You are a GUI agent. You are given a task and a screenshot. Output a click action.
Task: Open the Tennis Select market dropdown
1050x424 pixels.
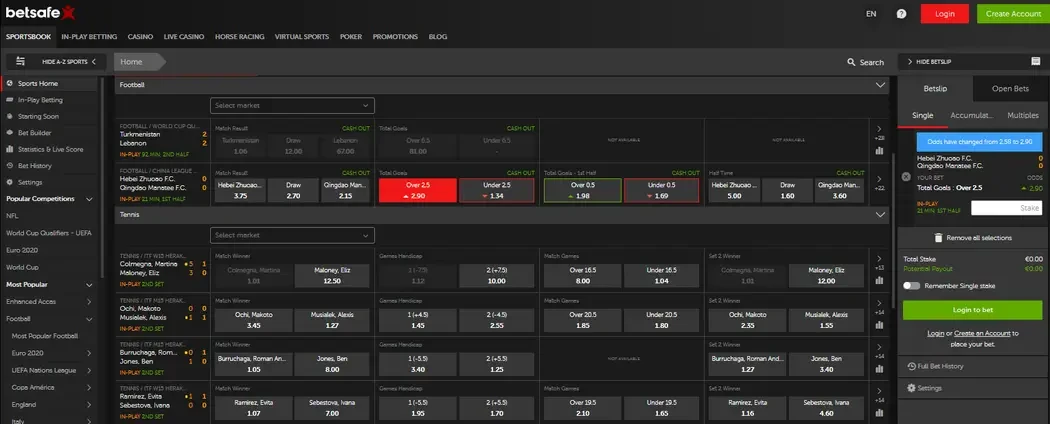pos(292,236)
